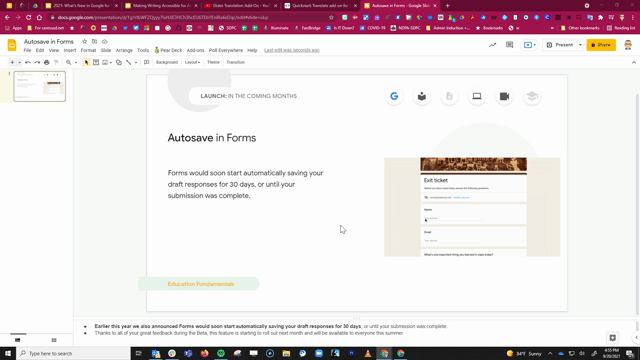The image size is (640, 360).
Task: Star the Autosave in Forms presentation
Action: click(84, 42)
